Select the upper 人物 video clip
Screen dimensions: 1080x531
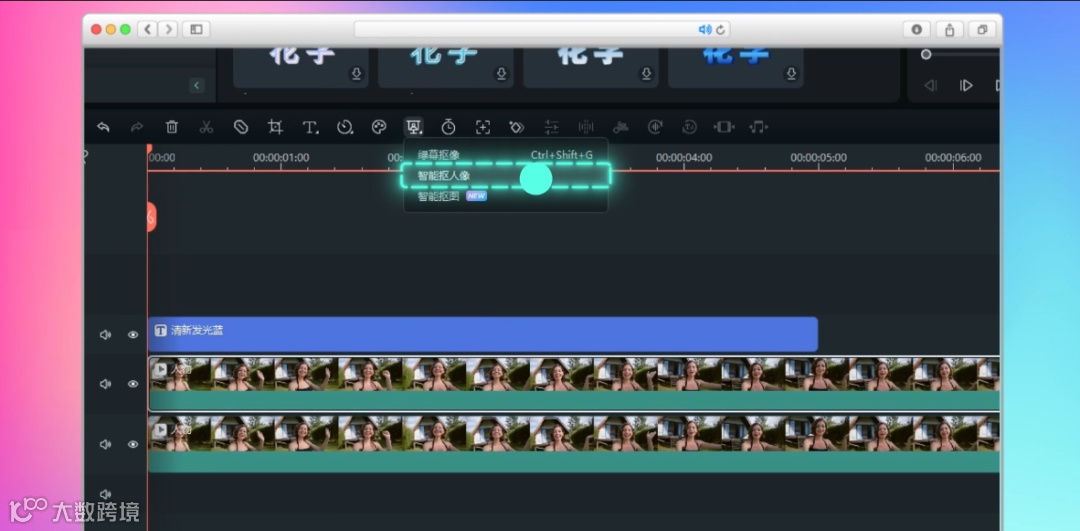(574, 384)
